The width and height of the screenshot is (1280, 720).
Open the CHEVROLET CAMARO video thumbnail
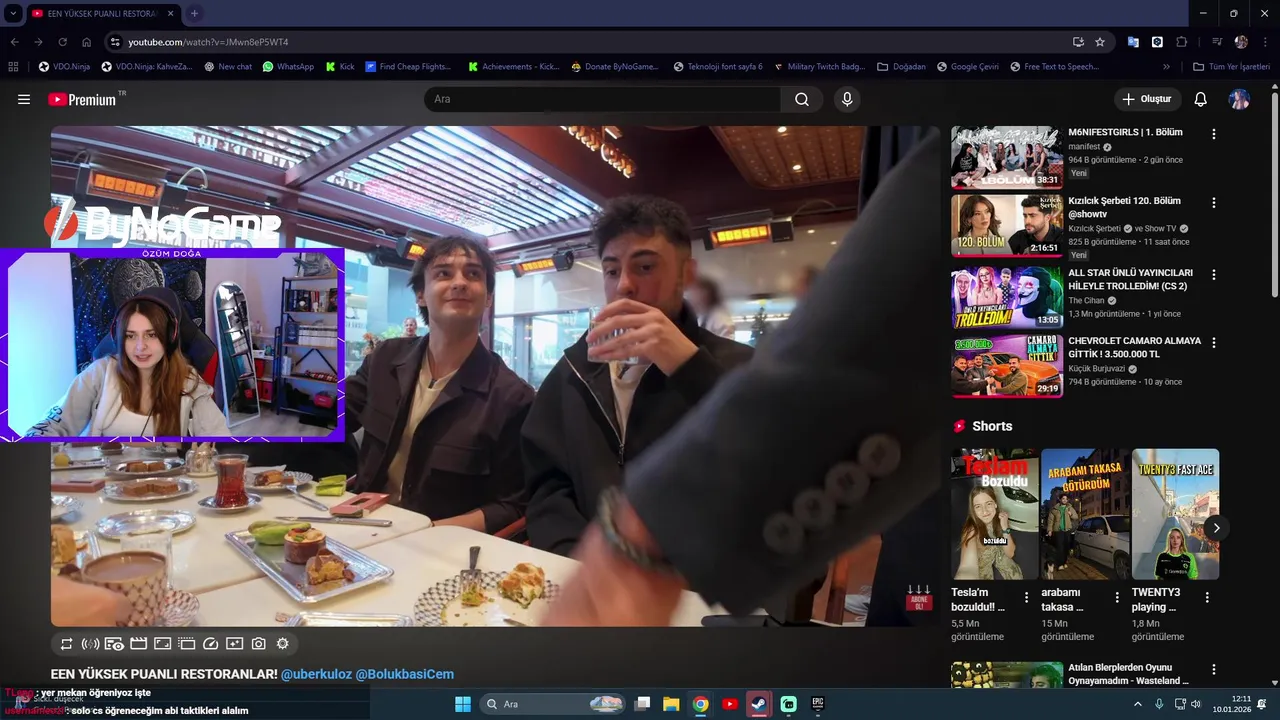click(1007, 365)
